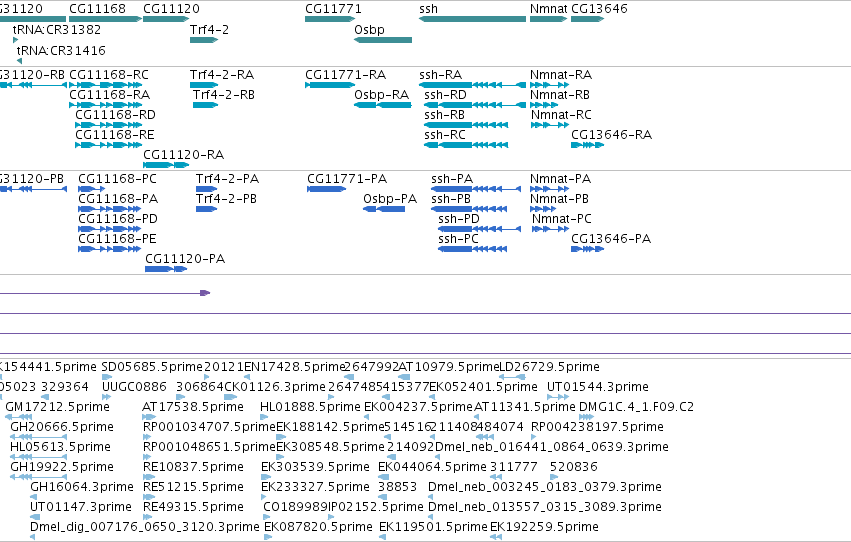Select the Osbp gene label
The image size is (851, 542).
tap(369, 29)
